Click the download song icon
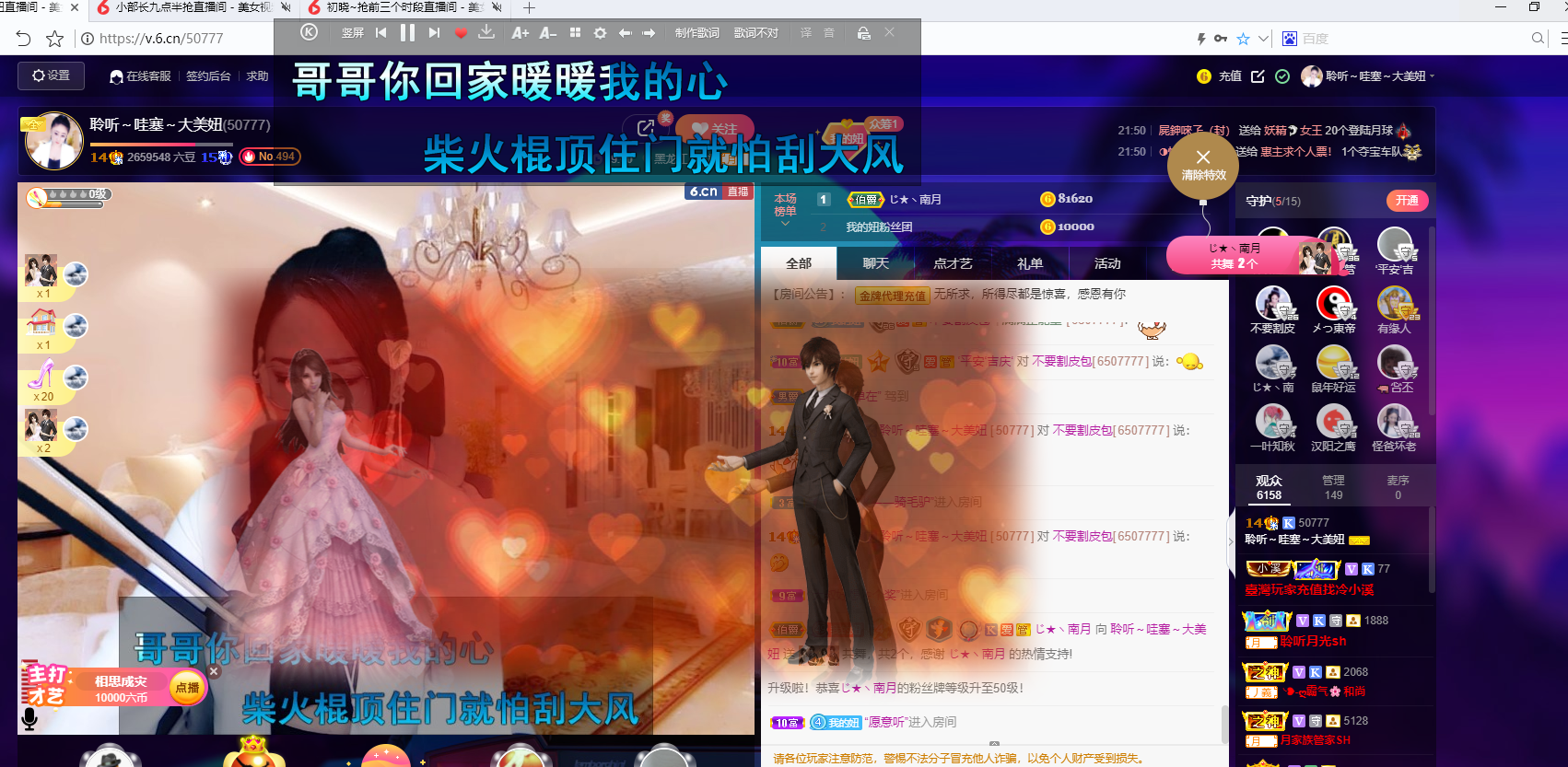The height and width of the screenshot is (767, 1568). click(486, 32)
